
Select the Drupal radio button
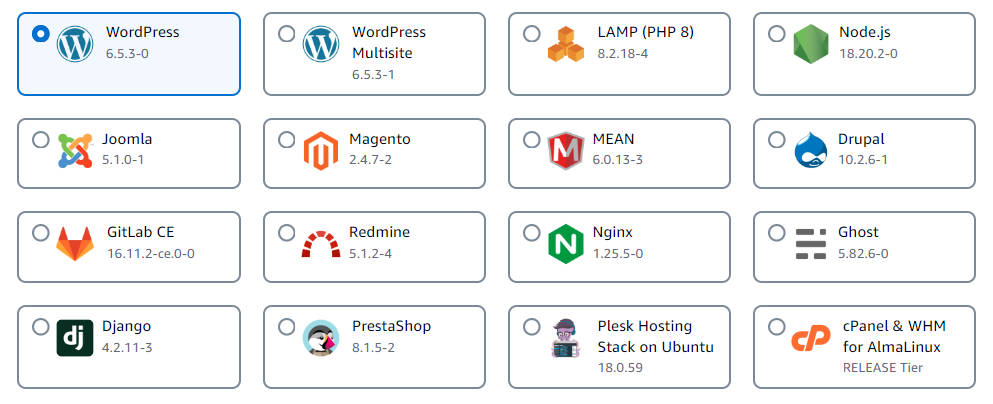776,139
